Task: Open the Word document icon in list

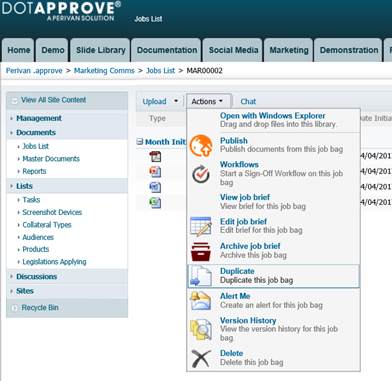Action: point(155,187)
